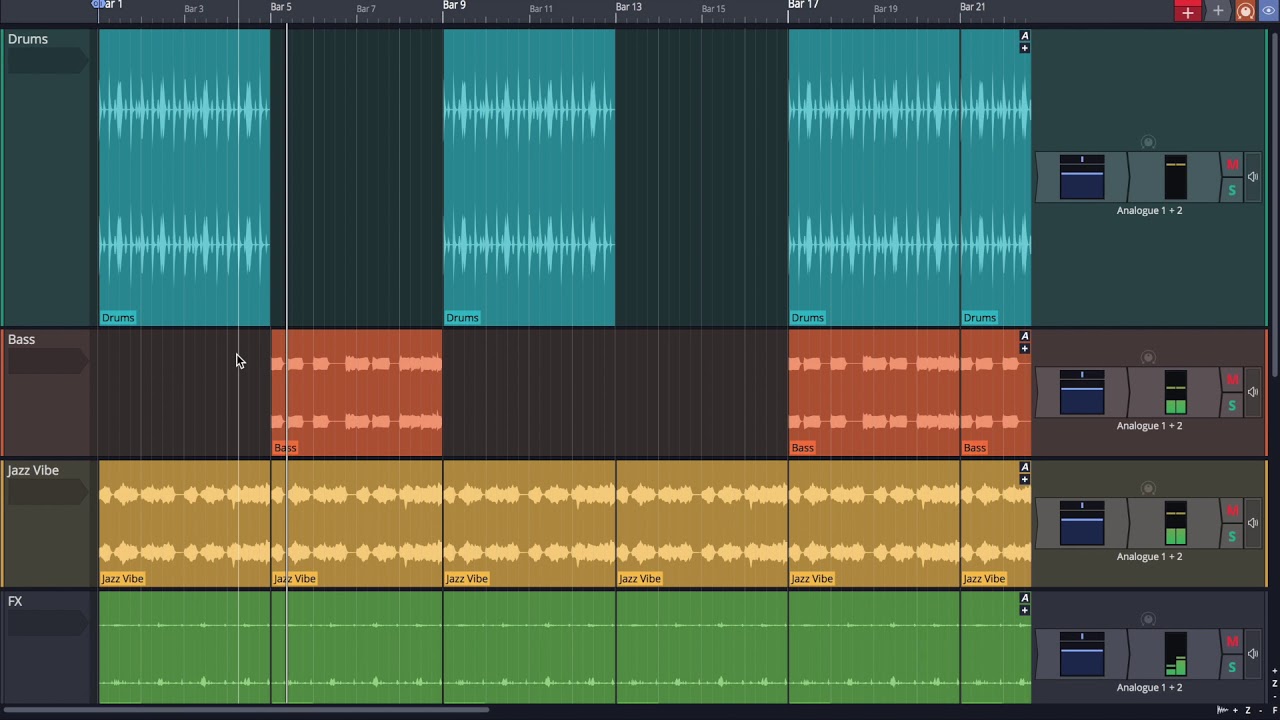The width and height of the screenshot is (1280, 720).
Task: Select the Drums clip starting at Bar 1
Action: click(x=184, y=177)
